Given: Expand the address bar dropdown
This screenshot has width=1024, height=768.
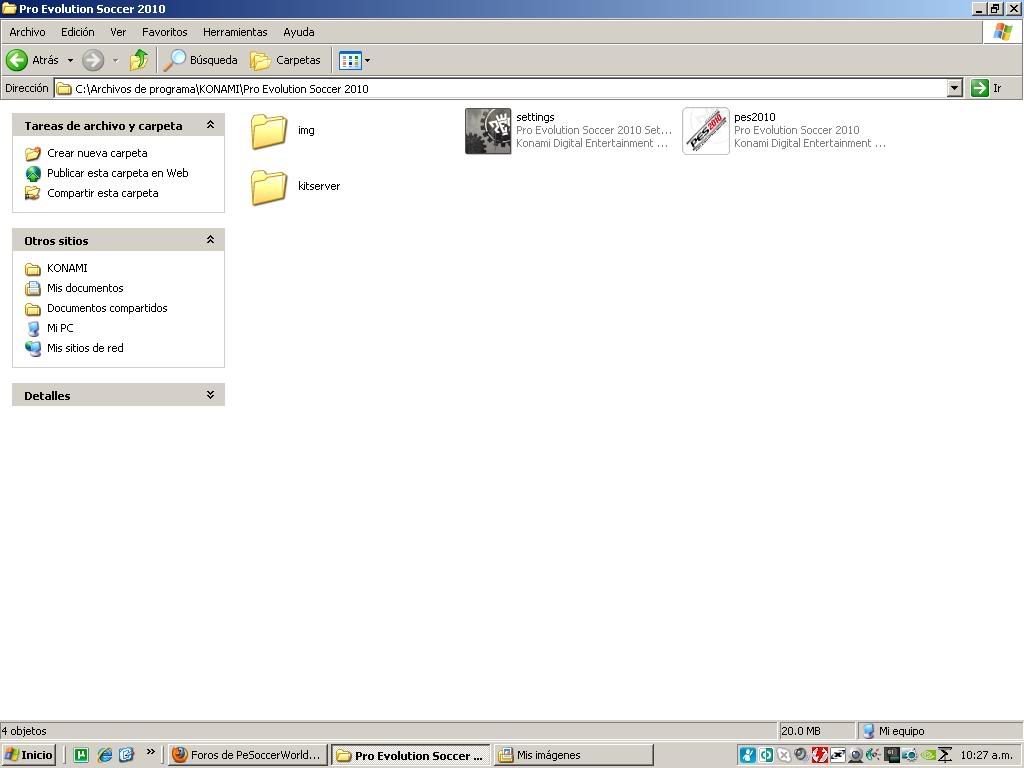Looking at the screenshot, I should pos(954,88).
